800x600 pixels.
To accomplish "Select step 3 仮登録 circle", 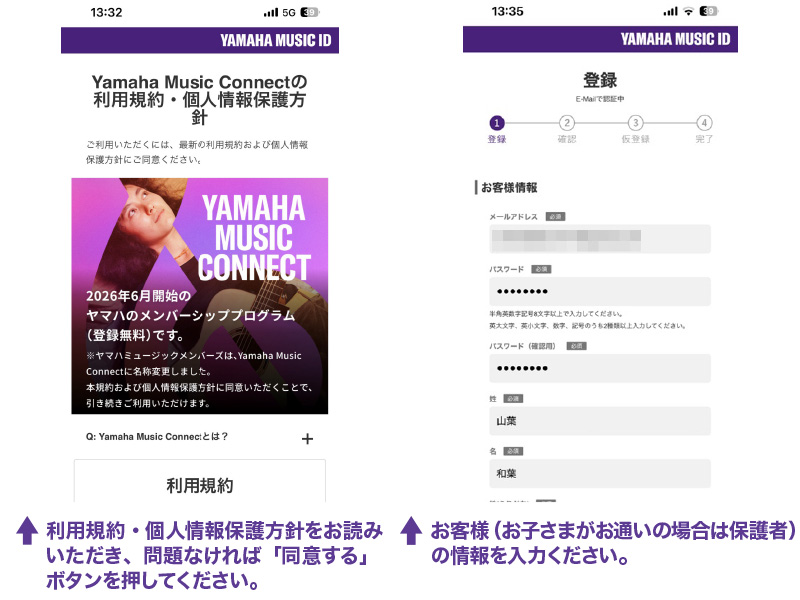I will [635, 123].
